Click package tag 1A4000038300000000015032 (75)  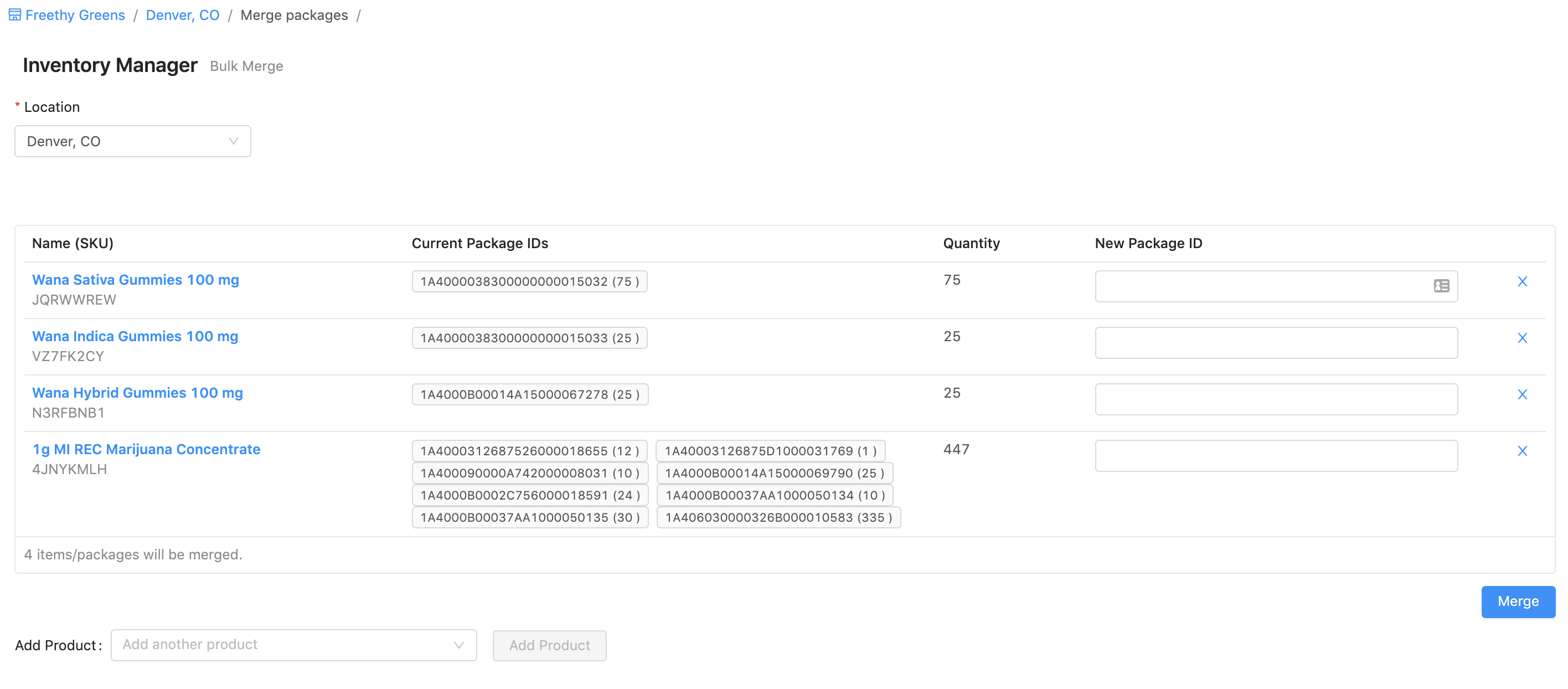[x=529, y=281]
